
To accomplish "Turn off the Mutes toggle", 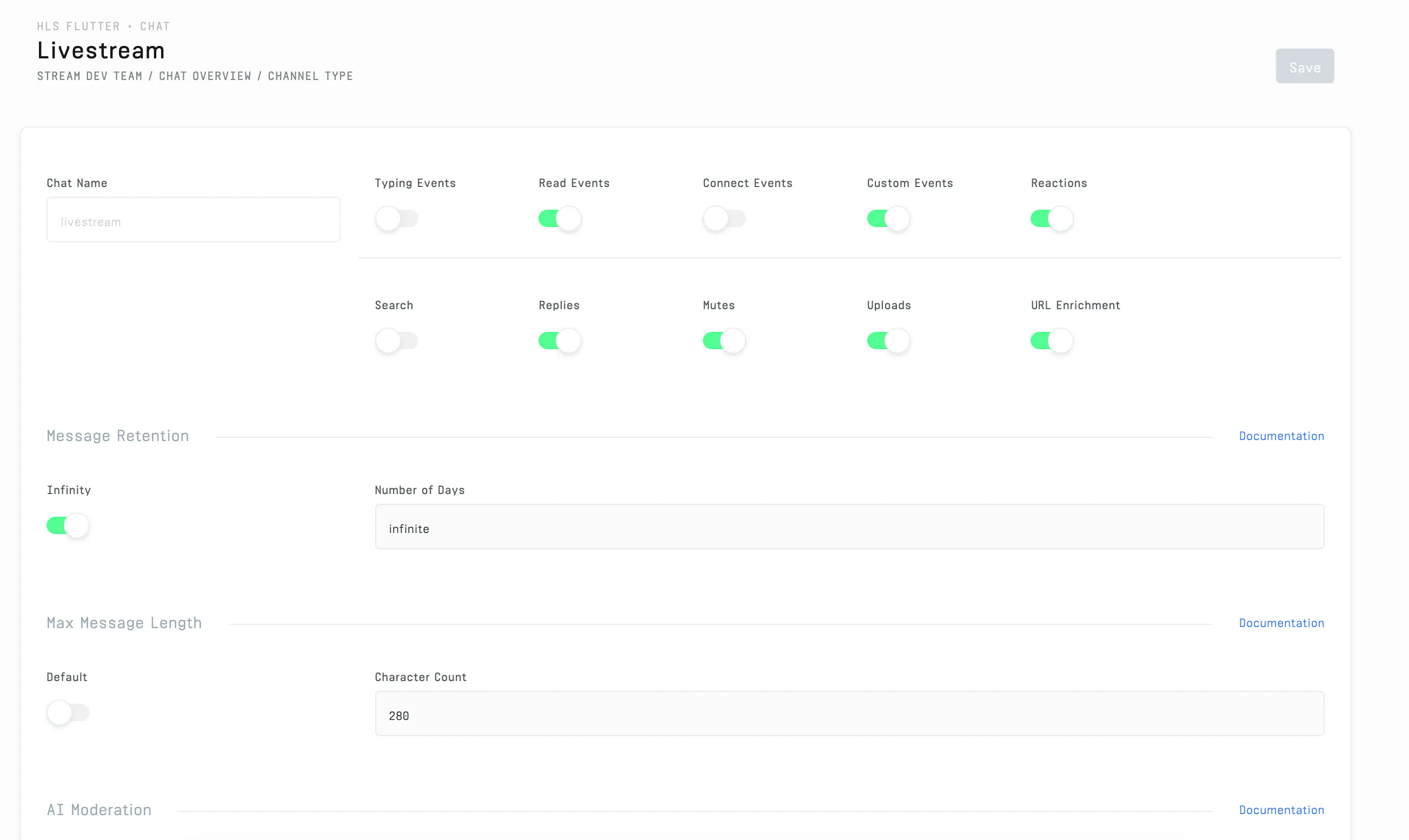I will [x=724, y=341].
